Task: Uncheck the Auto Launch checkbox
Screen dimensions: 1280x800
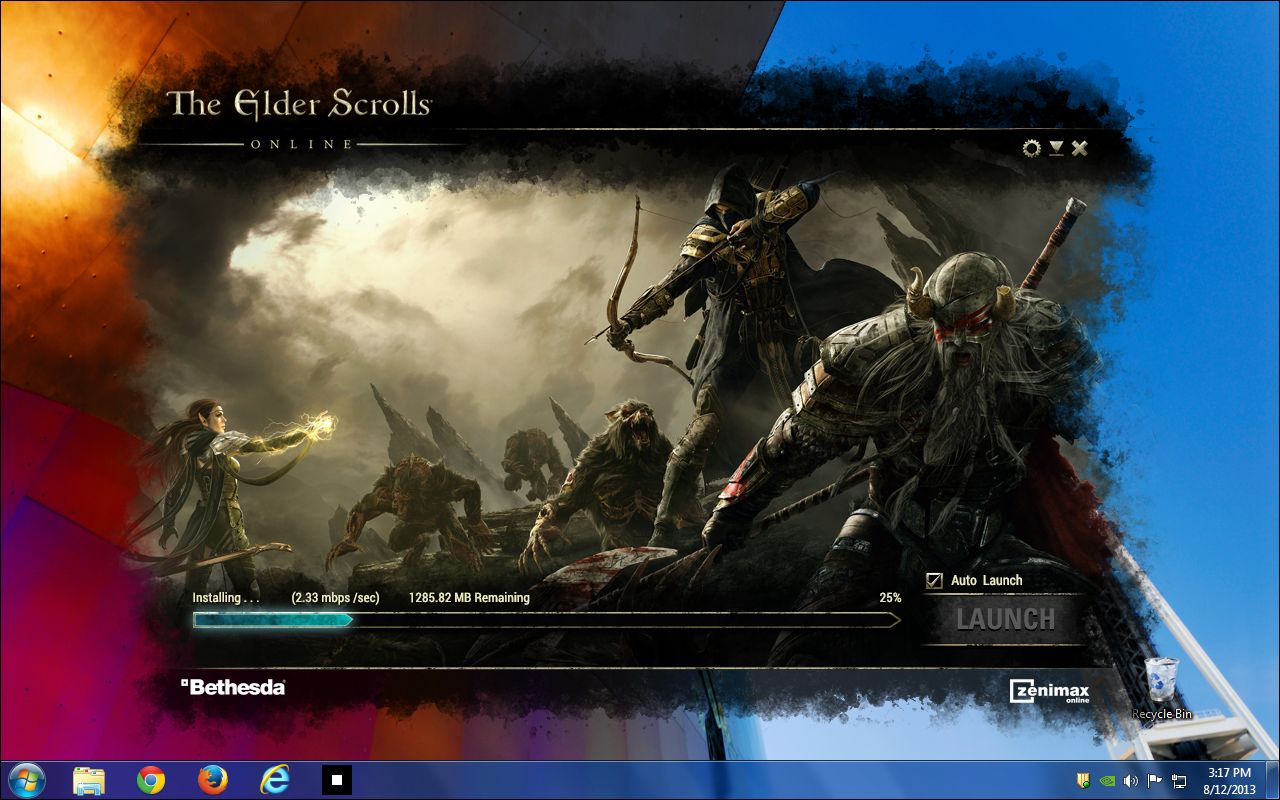Action: tap(935, 580)
